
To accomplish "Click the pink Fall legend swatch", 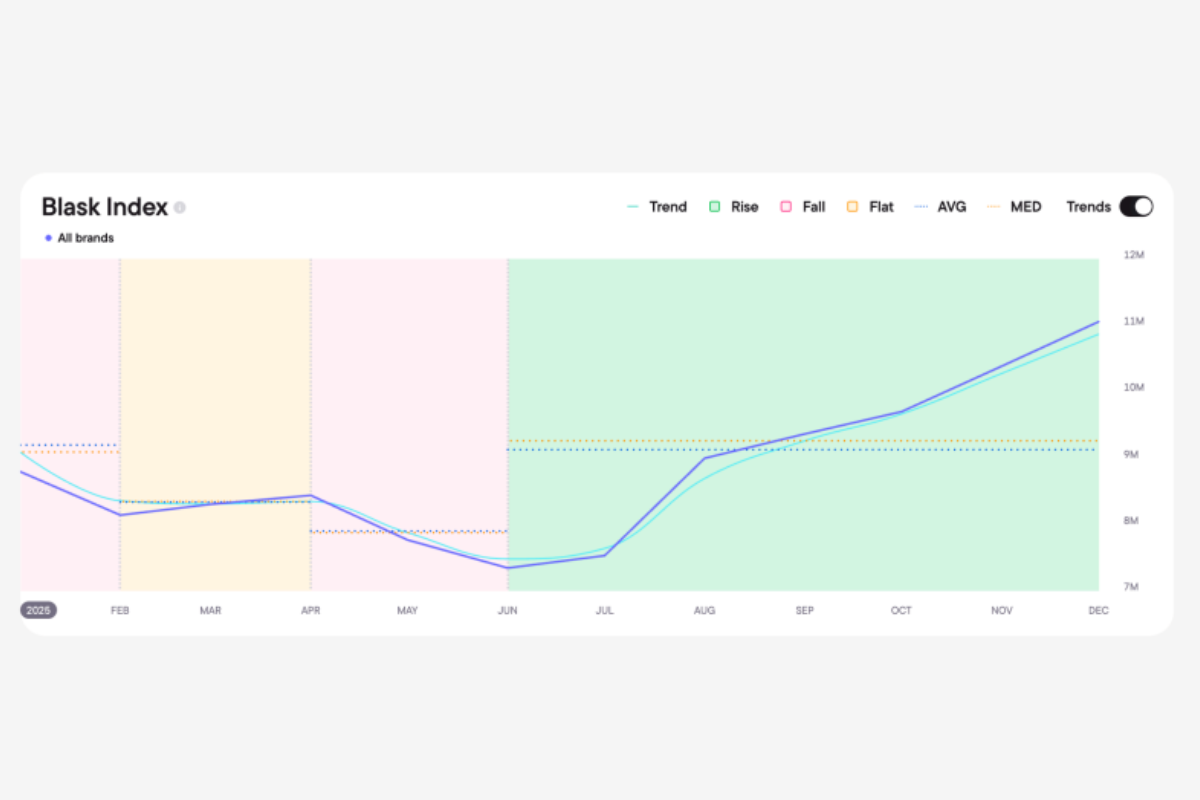I will 786,207.
